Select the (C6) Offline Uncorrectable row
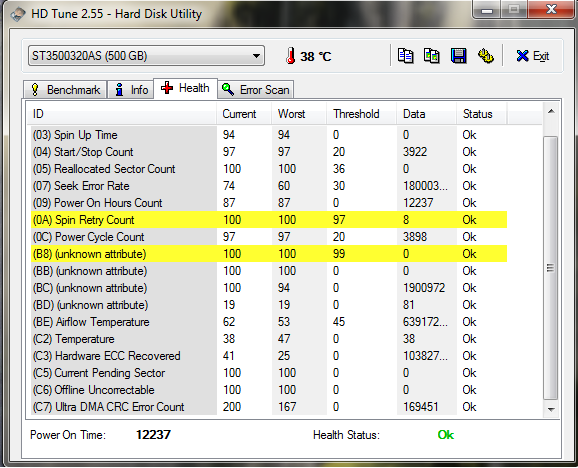 [x=269, y=390]
